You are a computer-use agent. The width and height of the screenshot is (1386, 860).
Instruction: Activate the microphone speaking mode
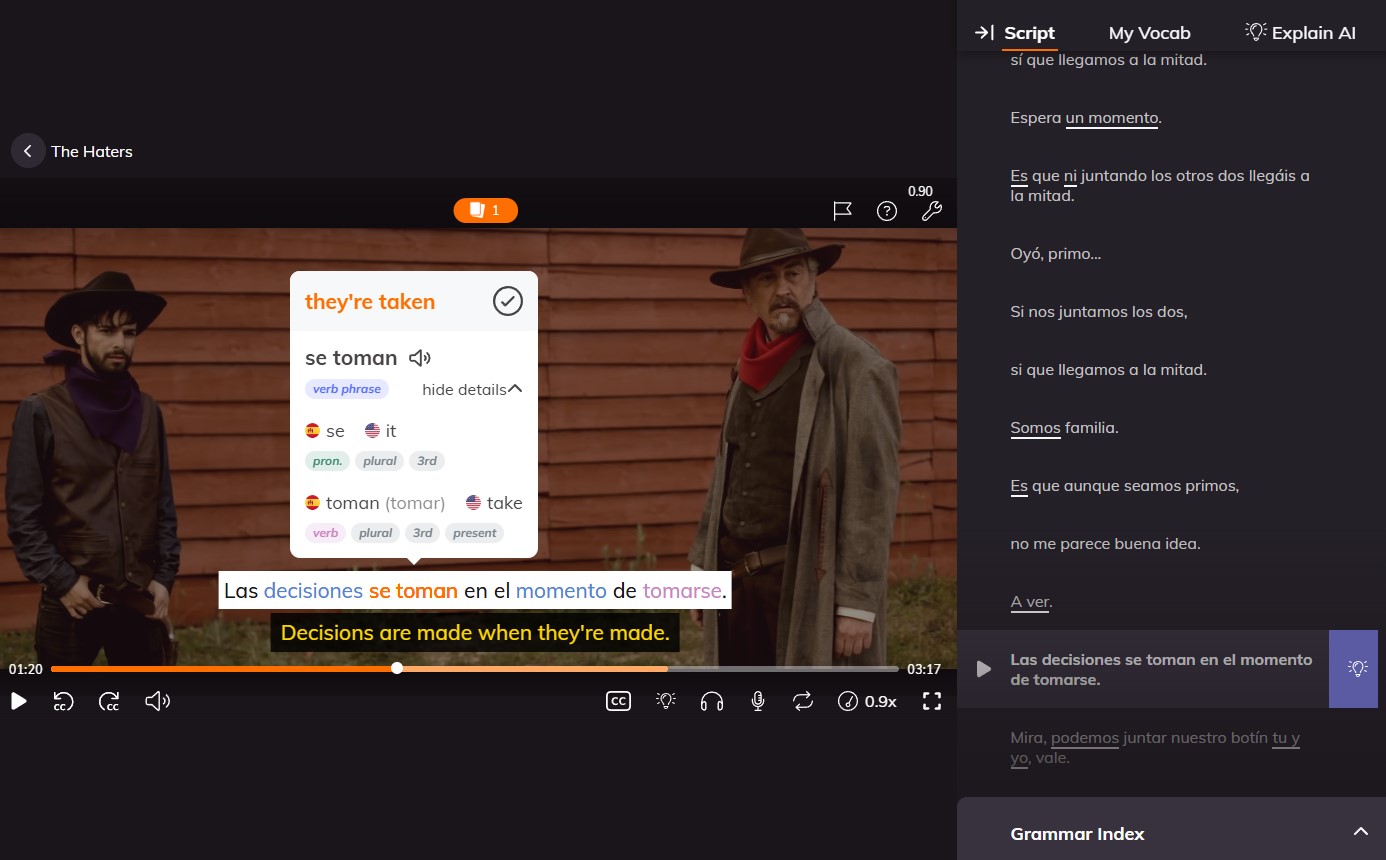click(x=758, y=701)
